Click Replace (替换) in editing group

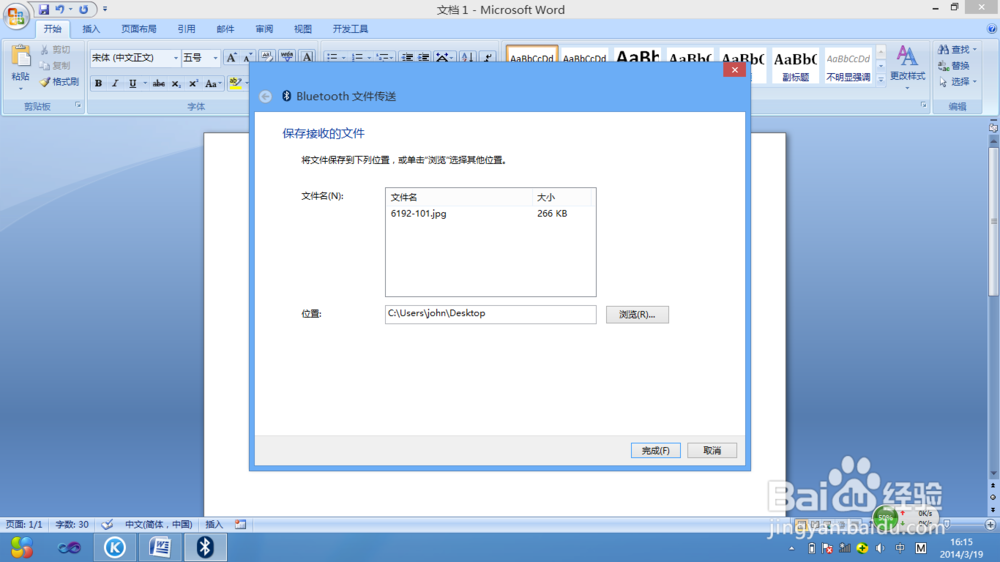point(954,66)
